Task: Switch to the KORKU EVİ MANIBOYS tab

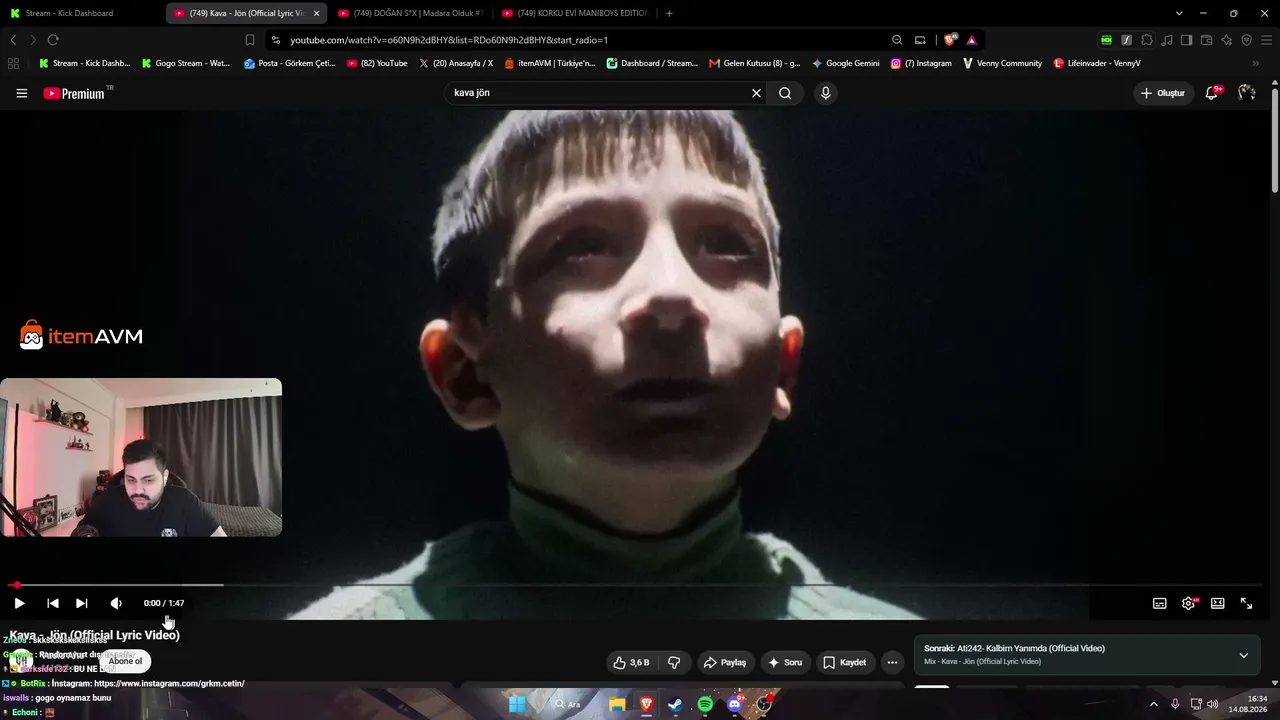Action: point(574,13)
